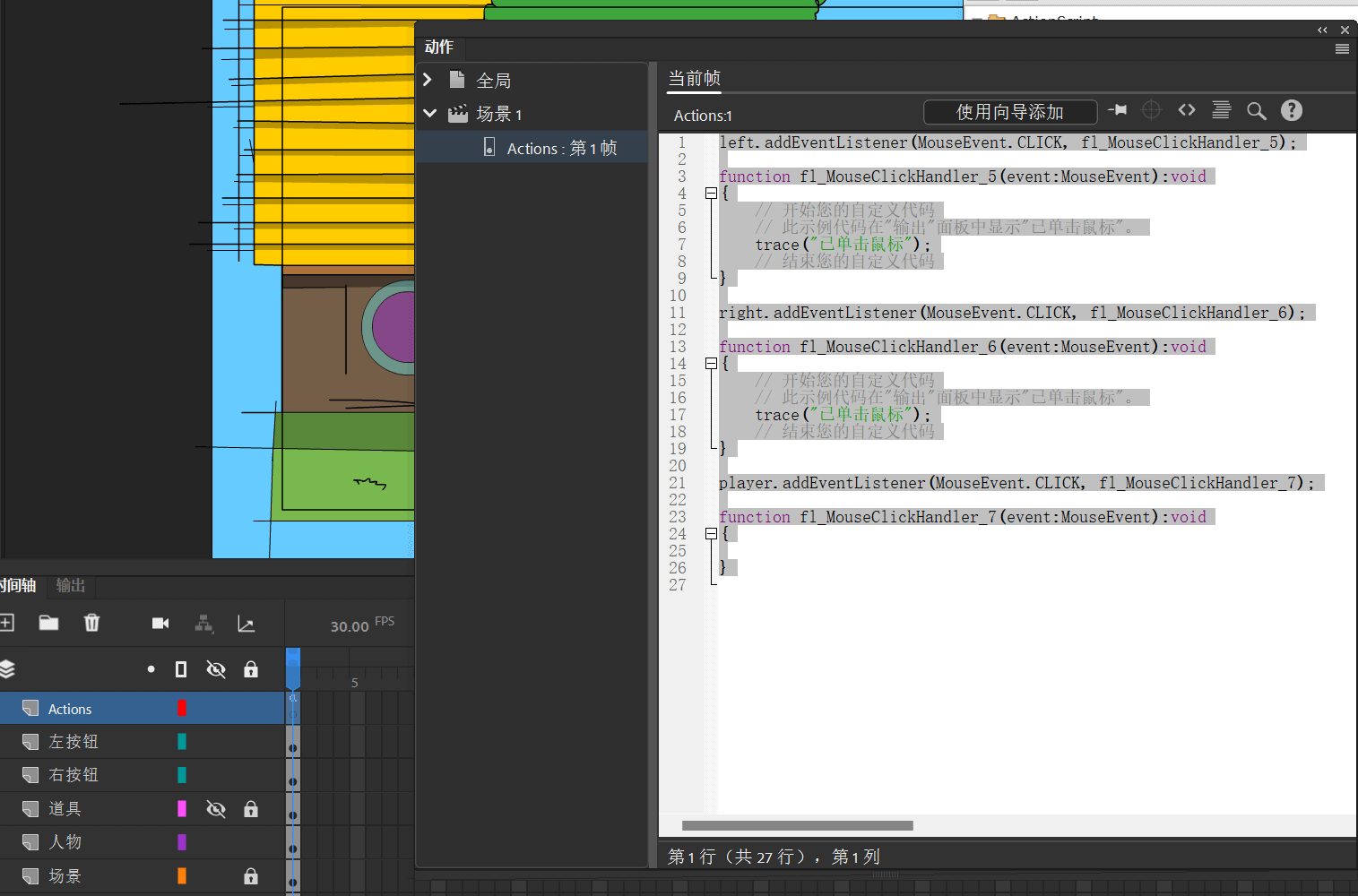Switch to the 输出 tab

71,585
